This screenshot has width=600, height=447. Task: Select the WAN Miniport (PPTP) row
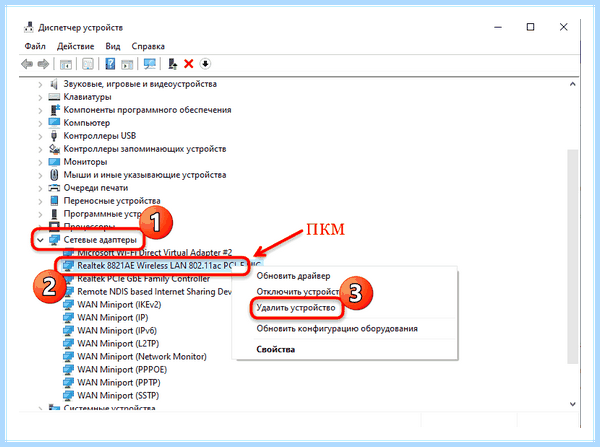(119, 383)
